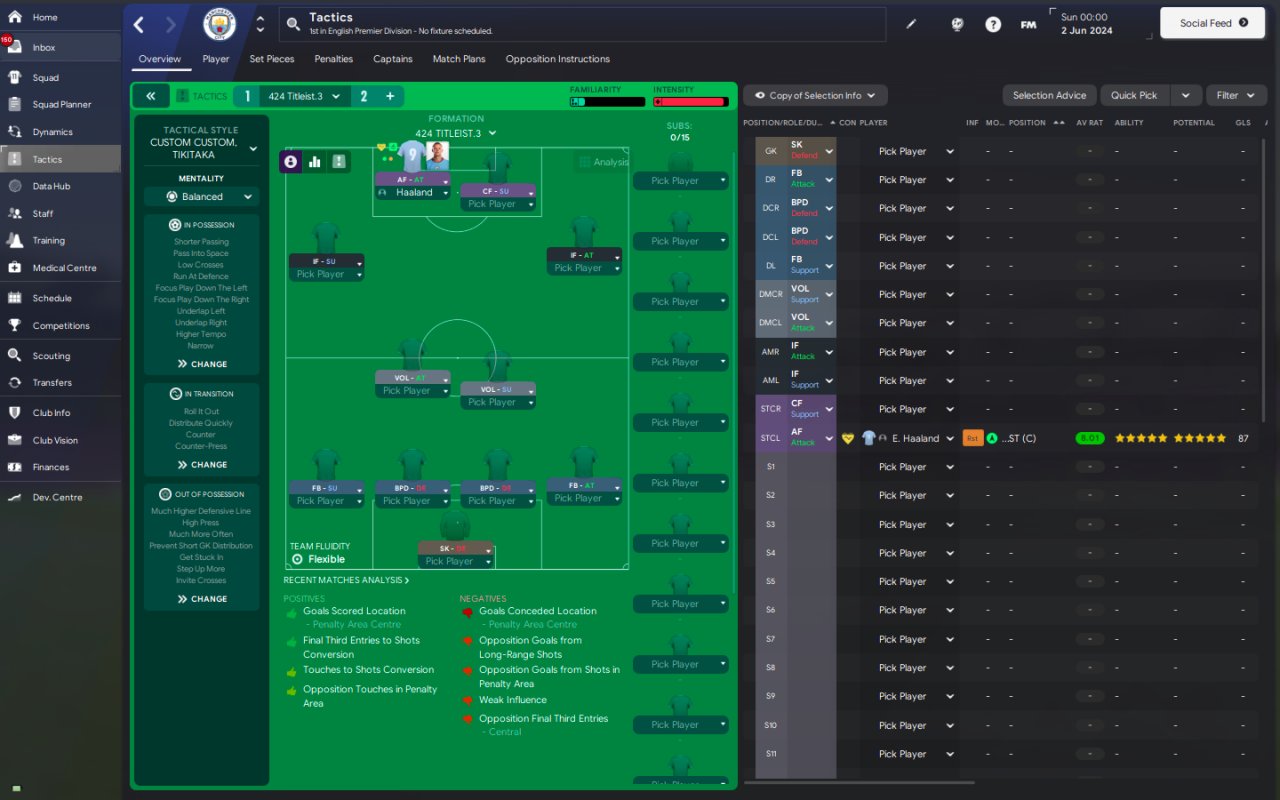Open the Captains tab
Viewport: 1280px width, 800px height.
point(393,59)
